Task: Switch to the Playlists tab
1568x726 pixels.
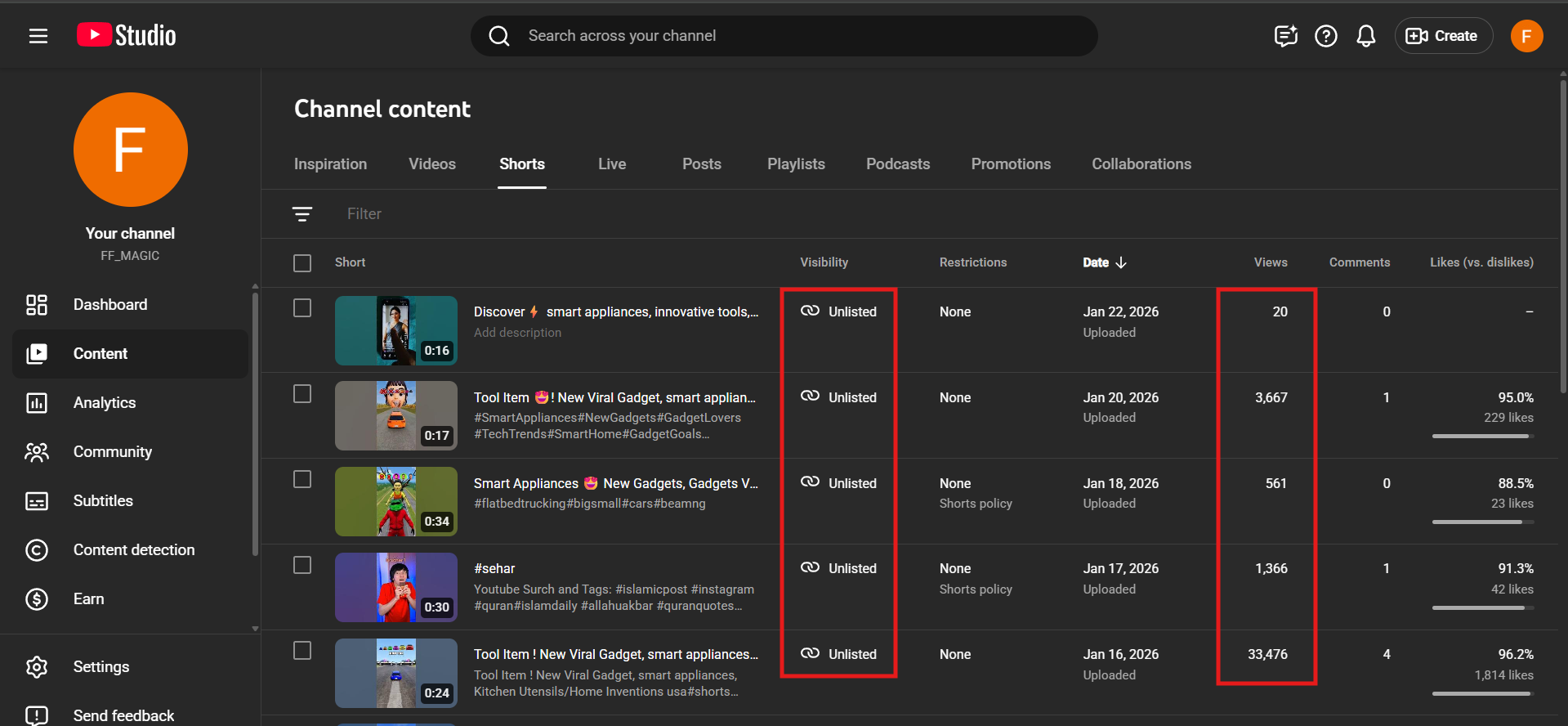Action: [x=795, y=164]
